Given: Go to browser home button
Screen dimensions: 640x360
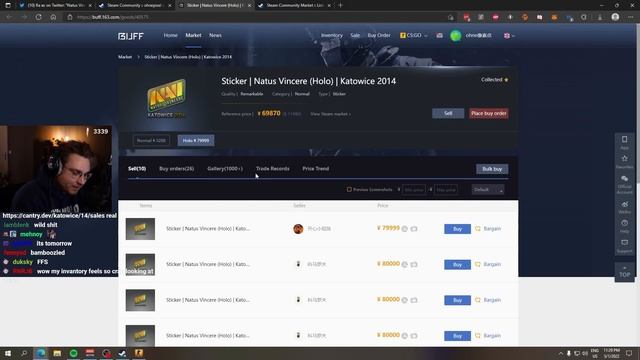Looking at the screenshot, I should (53, 17).
